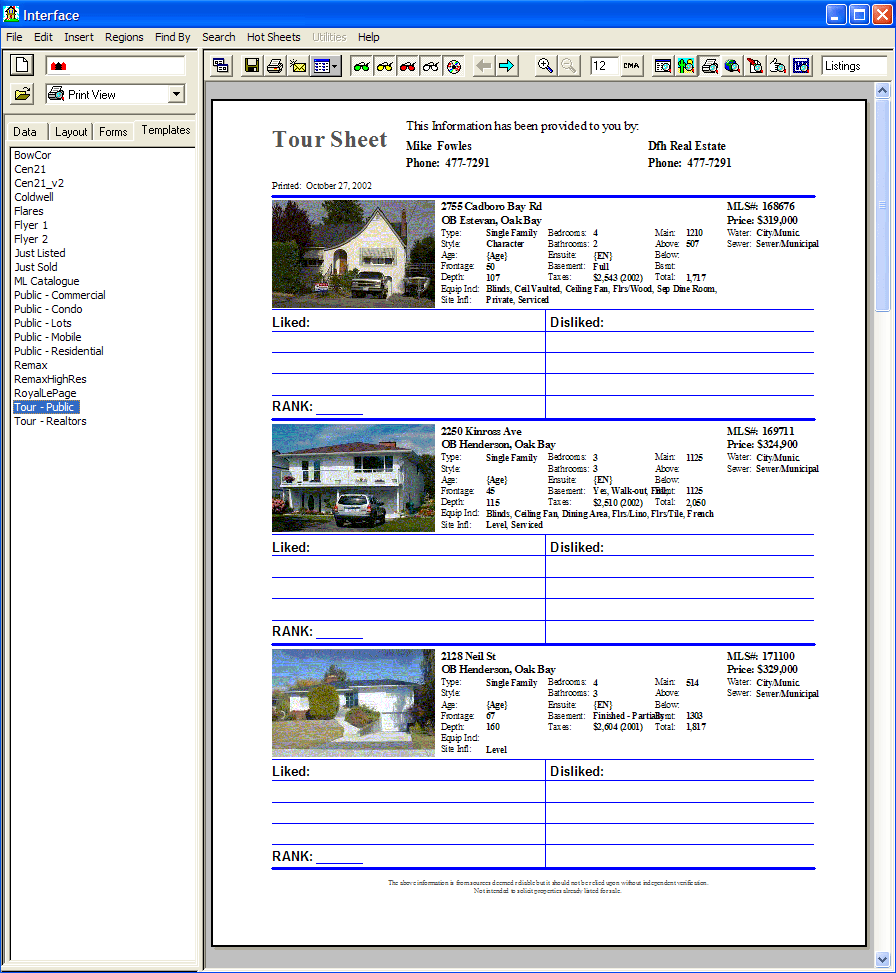The height and width of the screenshot is (973, 896).
Task: Click the clear uncolored glasses icon
Action: point(431,66)
